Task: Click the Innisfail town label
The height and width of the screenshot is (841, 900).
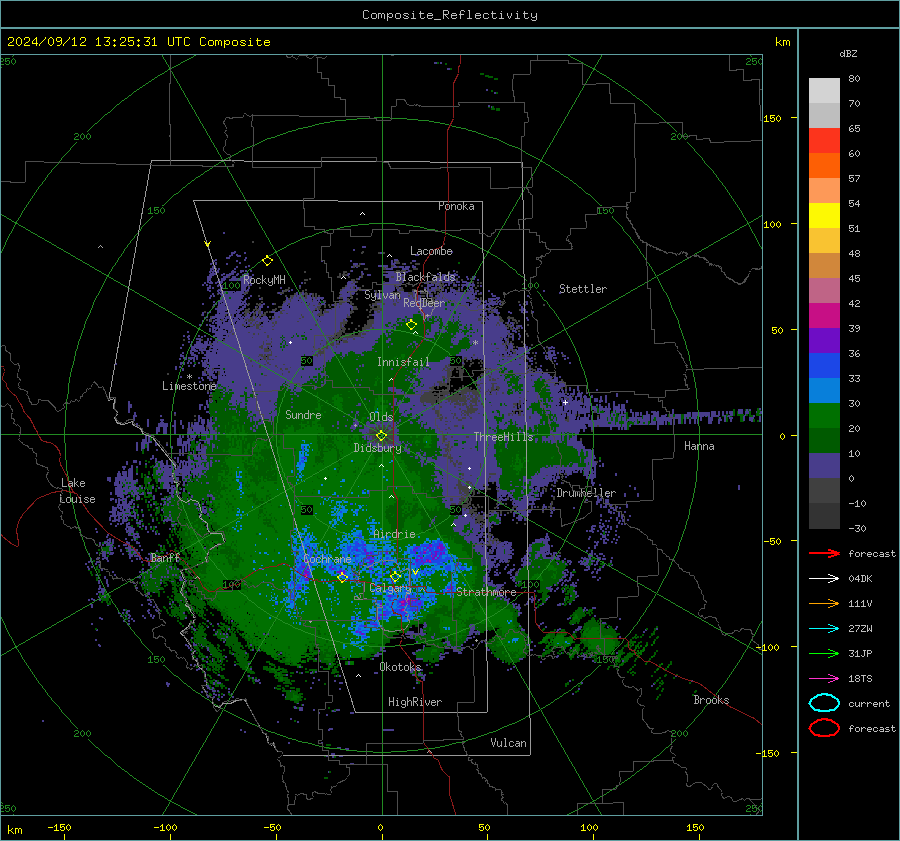Action: click(403, 362)
